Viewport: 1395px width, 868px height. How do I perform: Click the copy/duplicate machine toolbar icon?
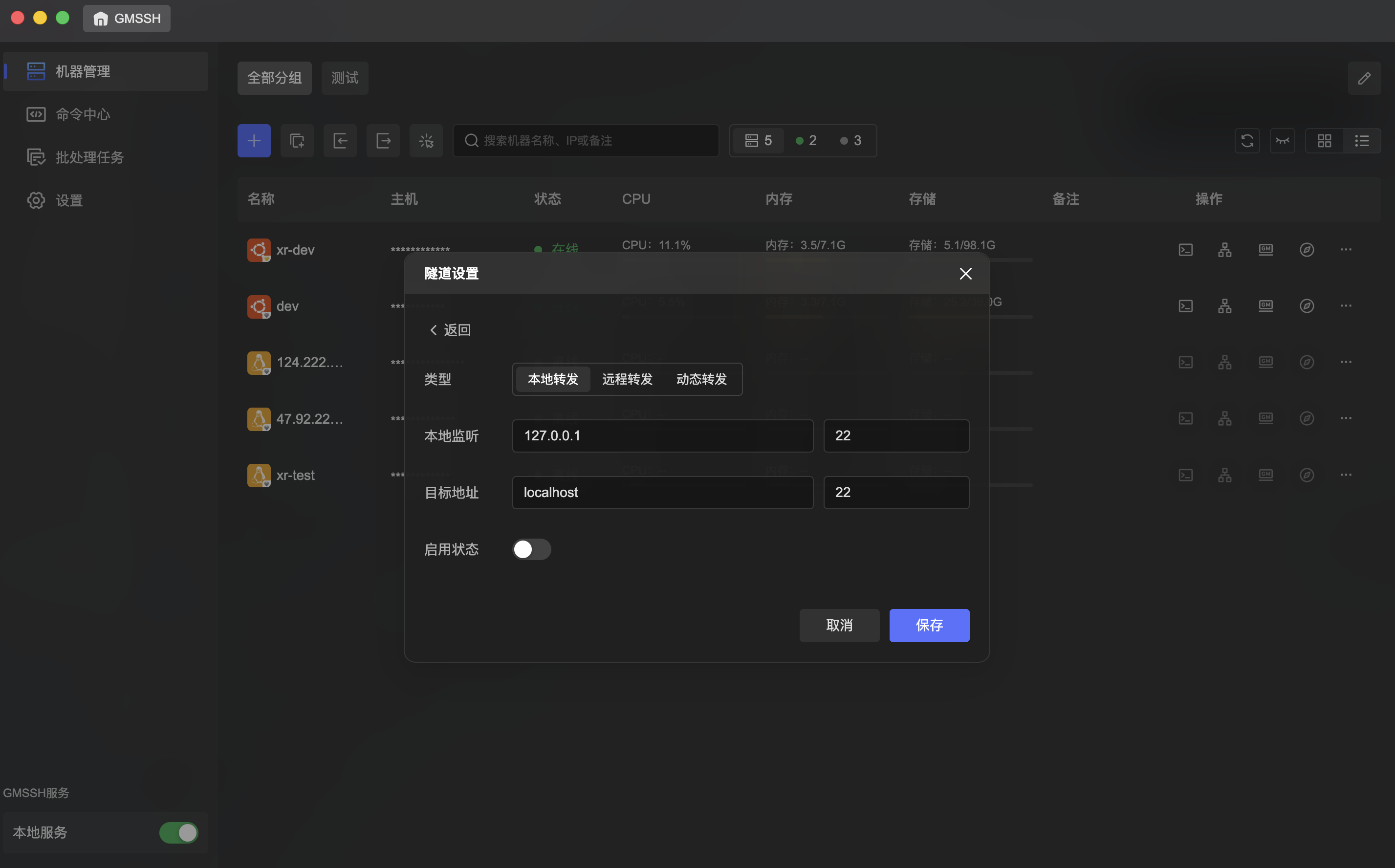tap(297, 141)
